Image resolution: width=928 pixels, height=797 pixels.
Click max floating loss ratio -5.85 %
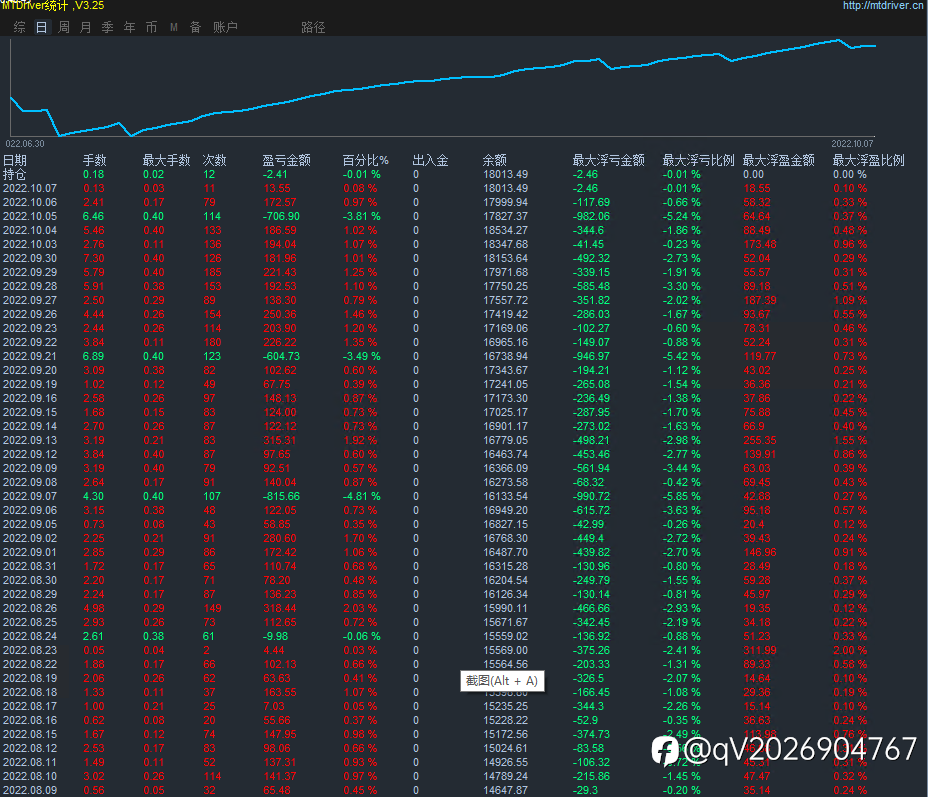tap(681, 496)
